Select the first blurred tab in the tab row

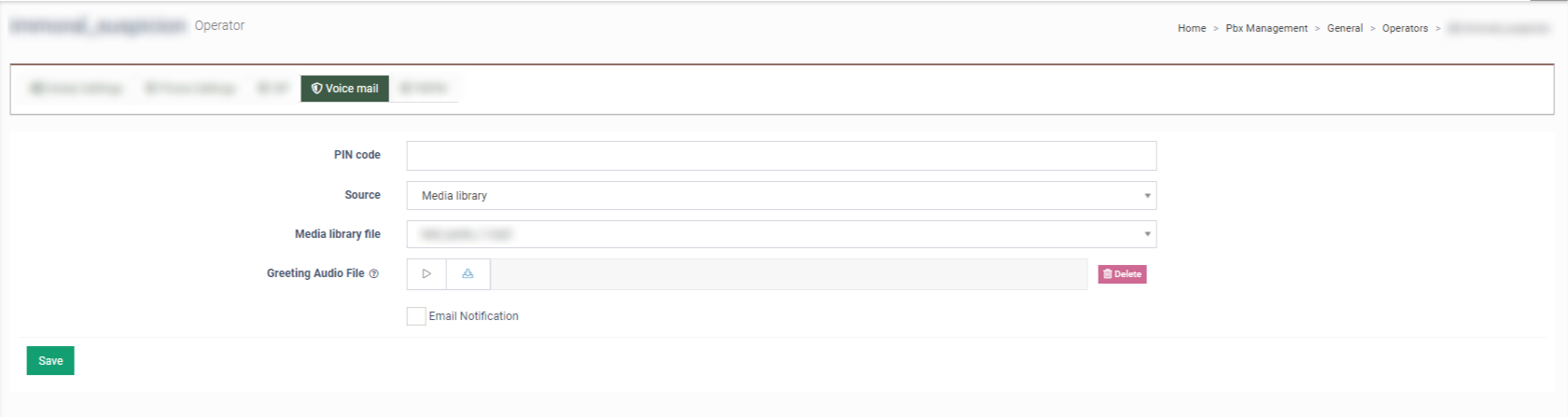coord(77,89)
